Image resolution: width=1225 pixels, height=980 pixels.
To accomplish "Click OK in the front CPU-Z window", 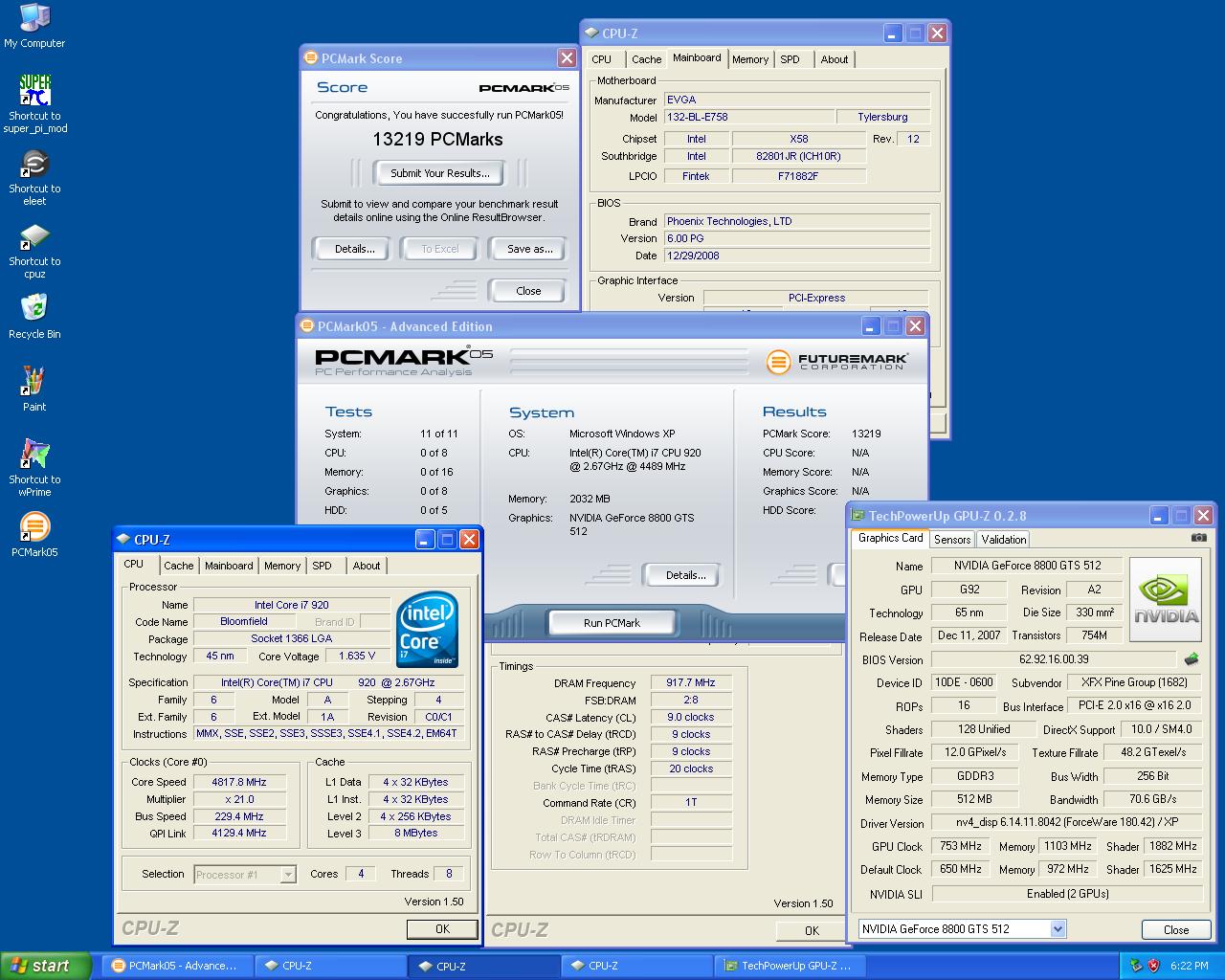I will tap(442, 928).
